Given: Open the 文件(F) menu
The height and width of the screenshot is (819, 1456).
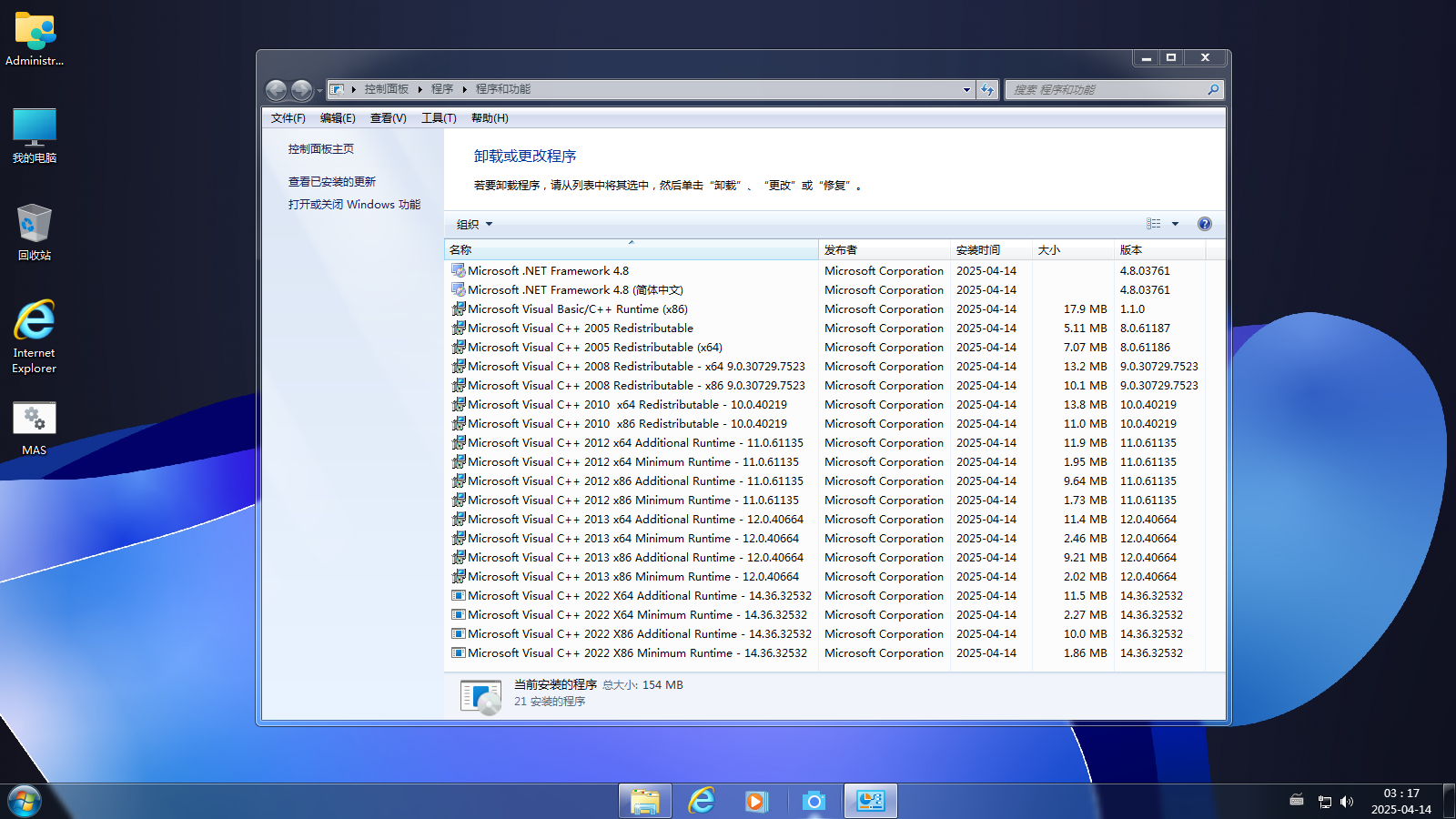Looking at the screenshot, I should [288, 118].
